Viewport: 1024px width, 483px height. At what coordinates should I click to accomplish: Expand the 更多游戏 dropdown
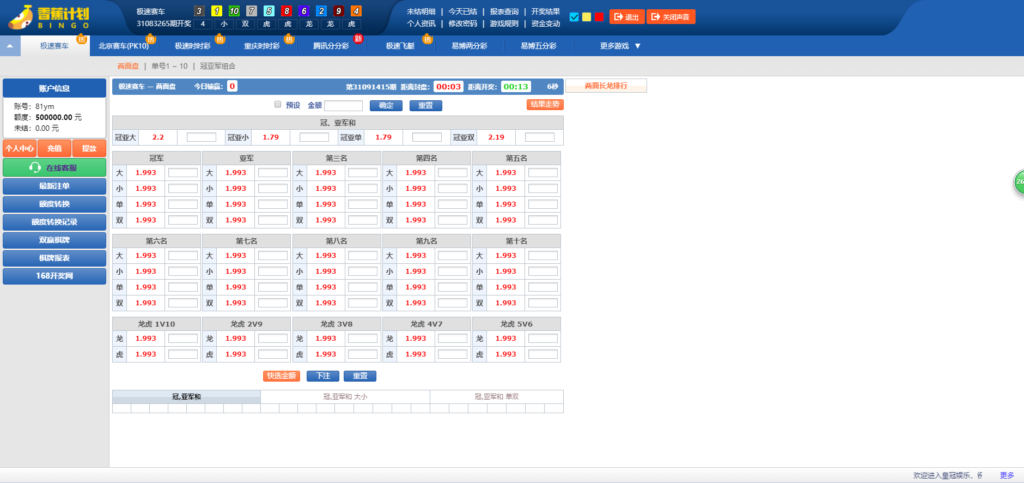[x=620, y=46]
